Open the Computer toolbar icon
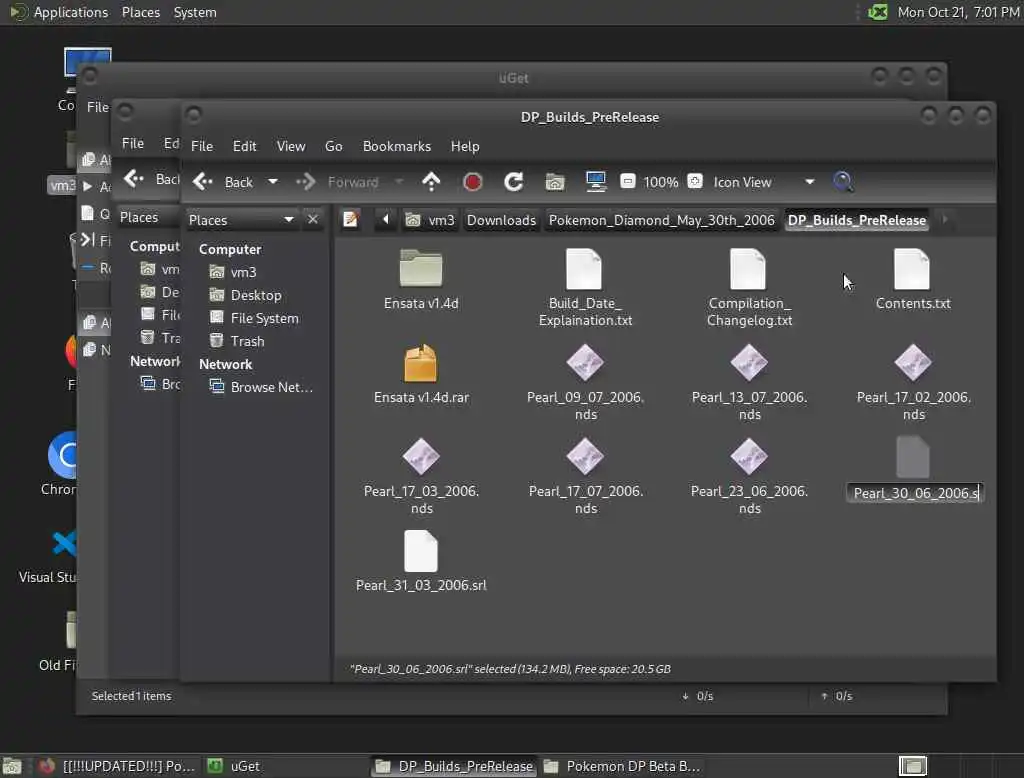 (596, 182)
